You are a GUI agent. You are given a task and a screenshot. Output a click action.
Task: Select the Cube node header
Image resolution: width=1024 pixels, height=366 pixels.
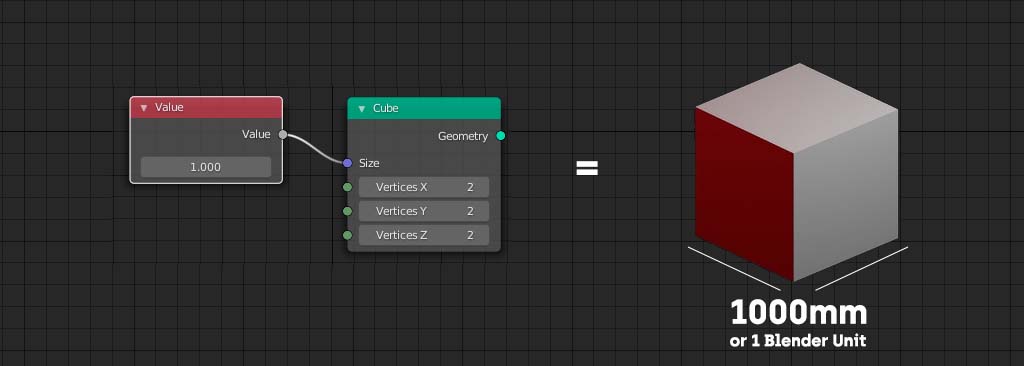tap(424, 108)
